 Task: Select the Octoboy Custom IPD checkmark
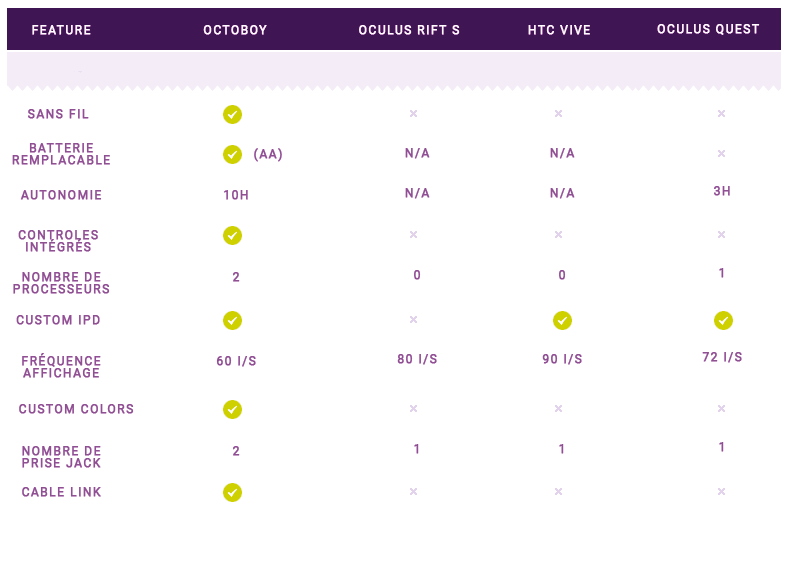point(232,320)
